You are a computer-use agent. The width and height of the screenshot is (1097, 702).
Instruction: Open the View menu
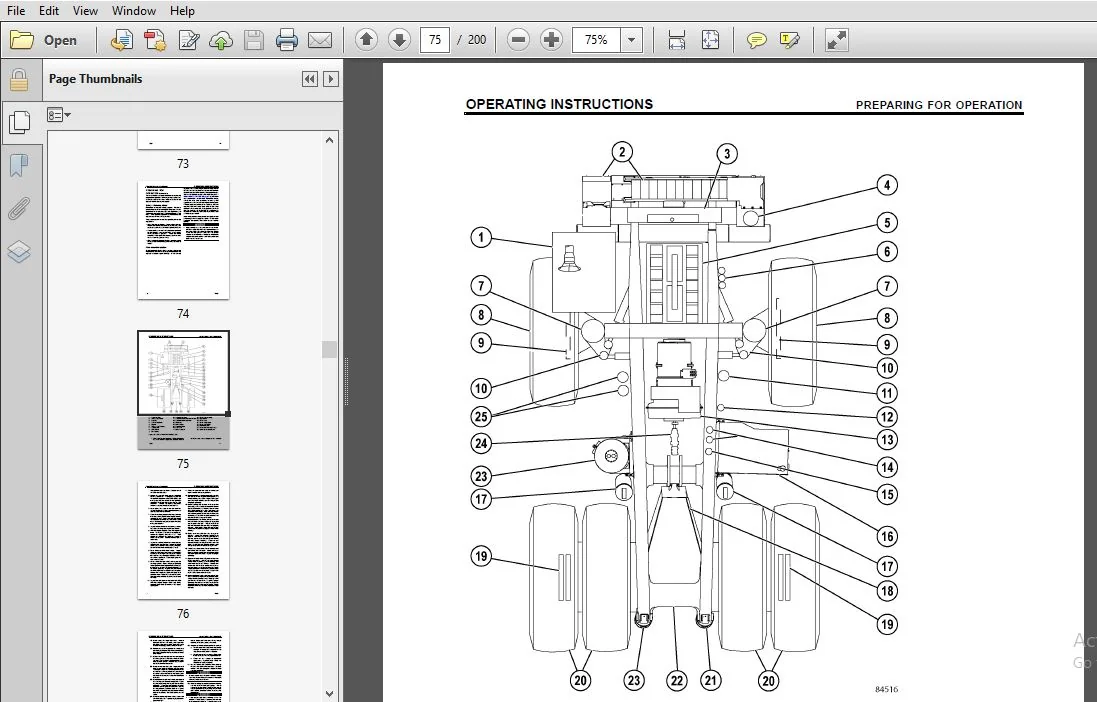point(85,10)
